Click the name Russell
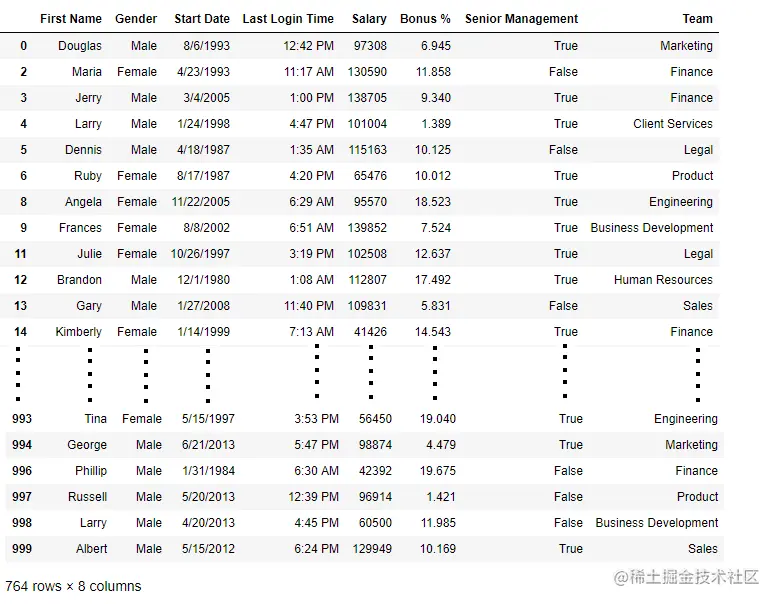777x604 pixels. pos(87,497)
